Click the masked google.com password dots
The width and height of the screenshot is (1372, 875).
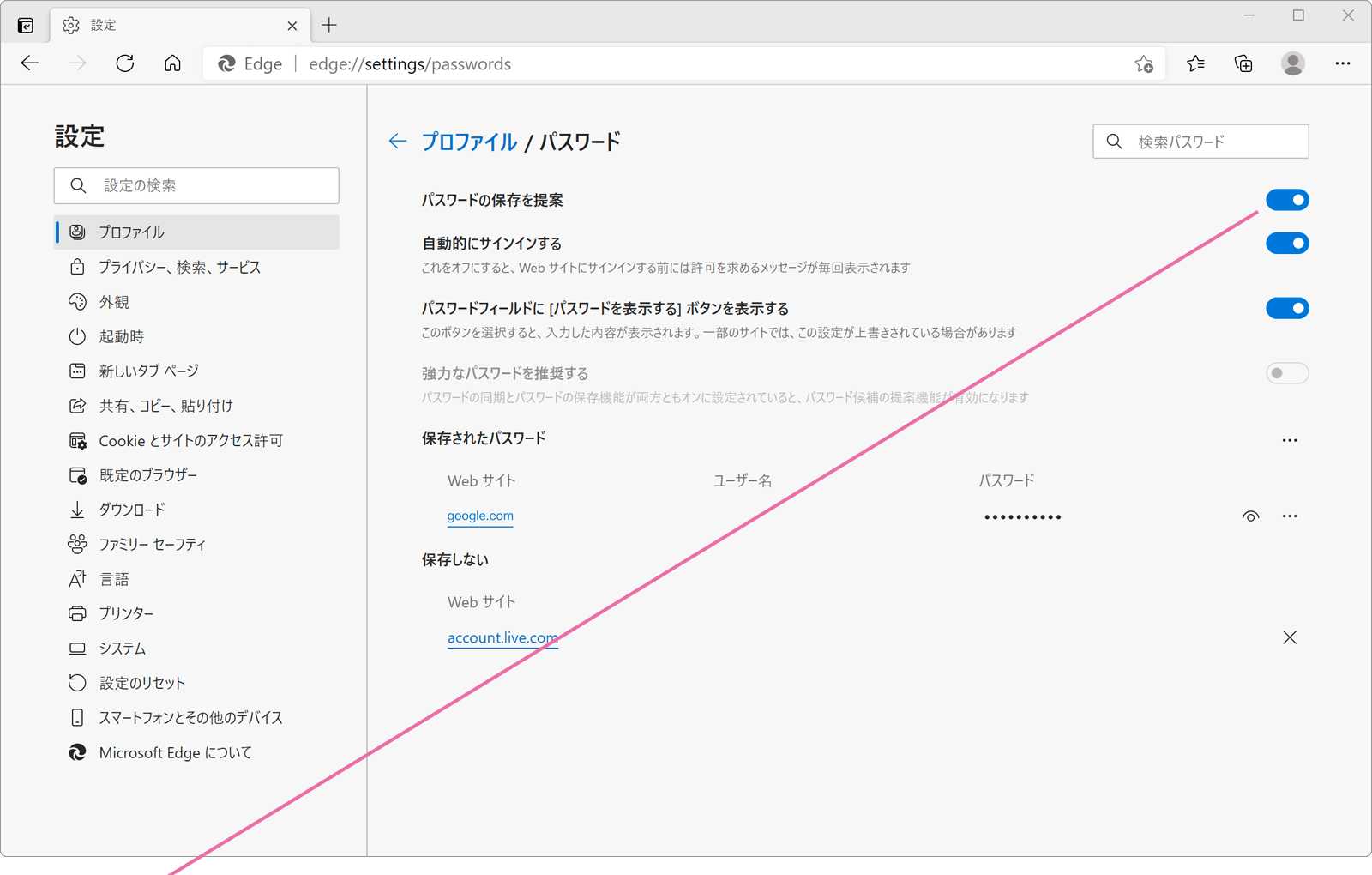pyautogui.click(x=1022, y=517)
